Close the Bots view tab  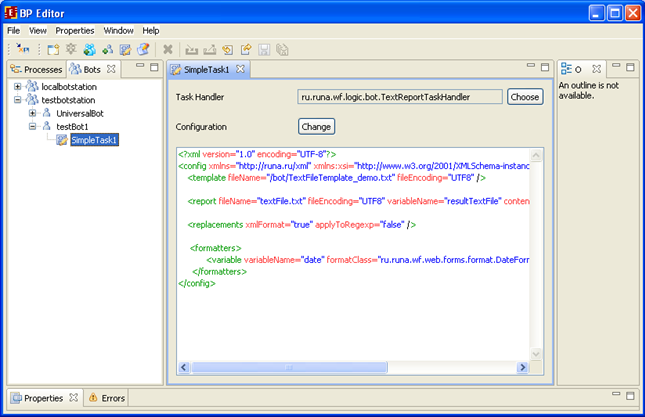point(111,69)
